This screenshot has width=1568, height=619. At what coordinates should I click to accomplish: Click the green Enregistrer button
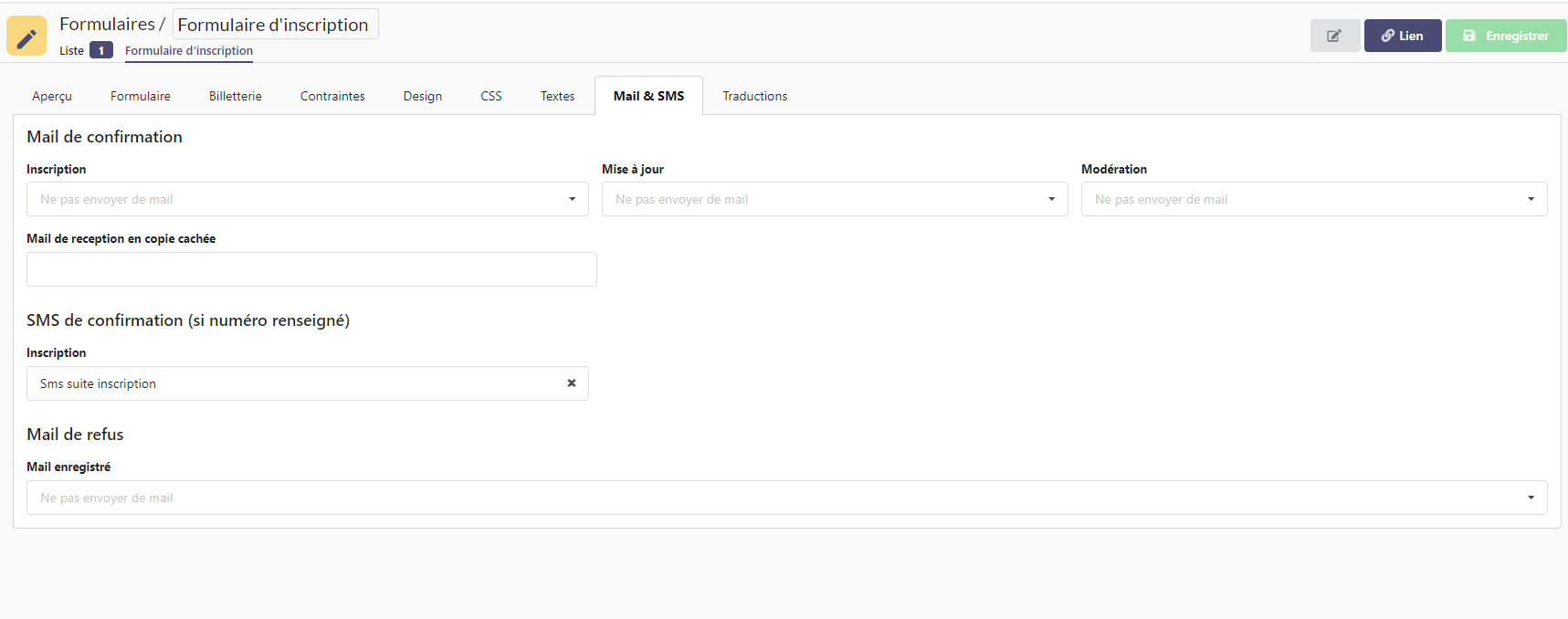click(1505, 36)
